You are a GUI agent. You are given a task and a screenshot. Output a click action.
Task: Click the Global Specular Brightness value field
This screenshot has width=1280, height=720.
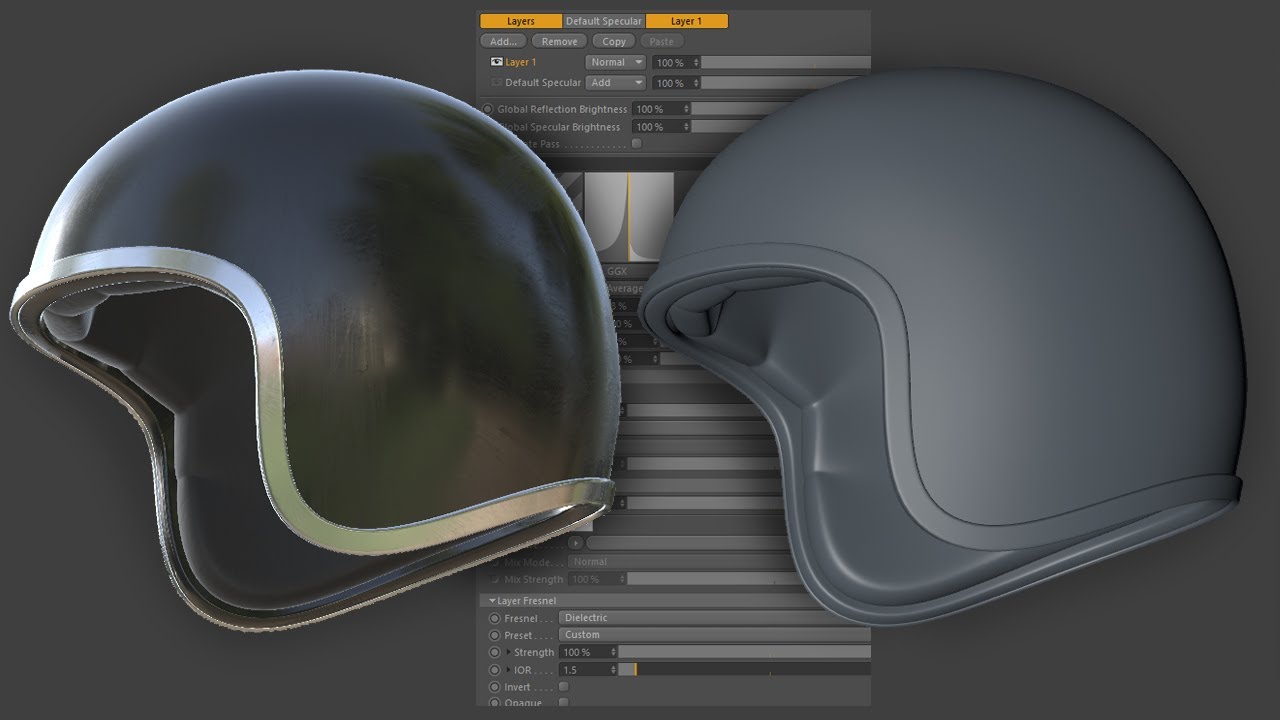coord(661,127)
